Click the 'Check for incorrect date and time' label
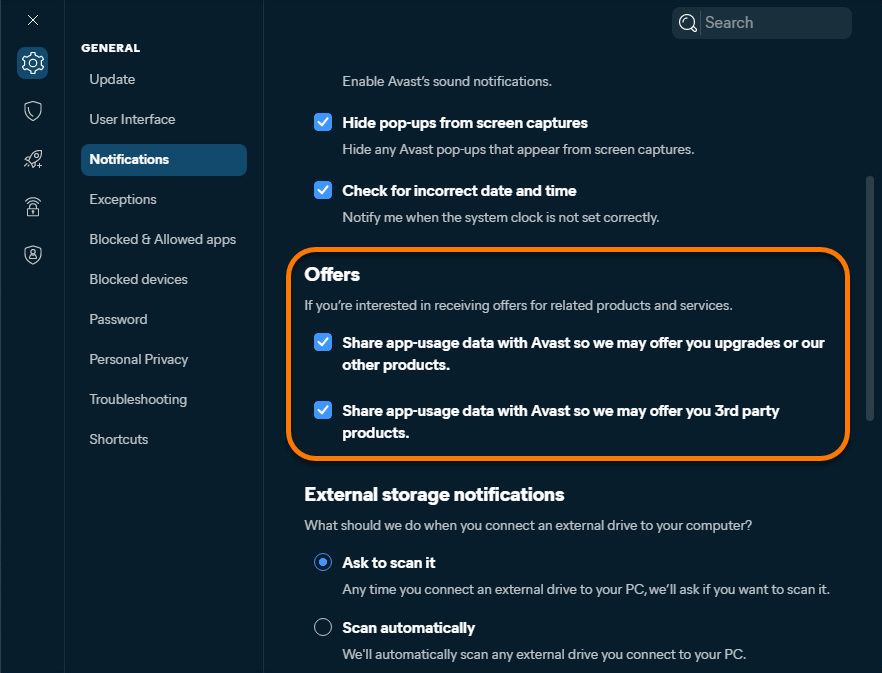The width and height of the screenshot is (882, 673). [x=459, y=191]
